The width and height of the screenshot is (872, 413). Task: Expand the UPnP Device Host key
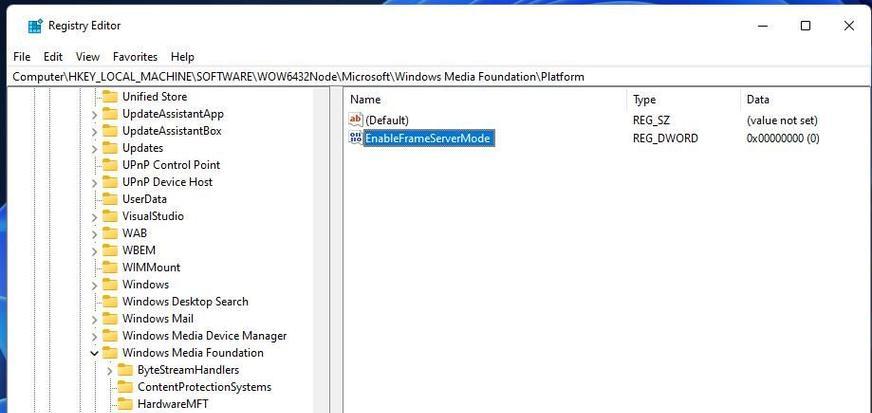[95, 183]
